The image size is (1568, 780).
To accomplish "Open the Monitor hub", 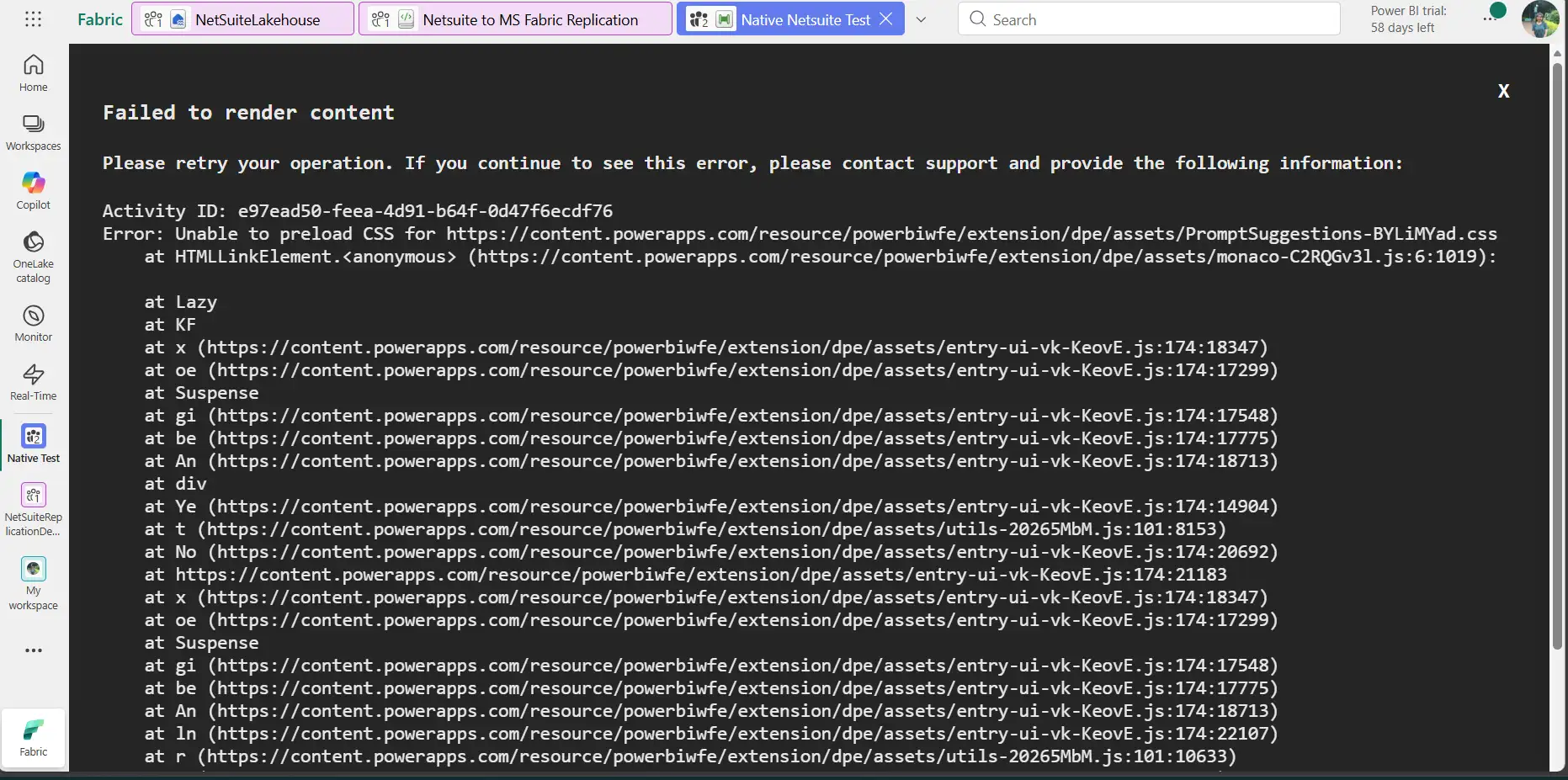I will [34, 323].
